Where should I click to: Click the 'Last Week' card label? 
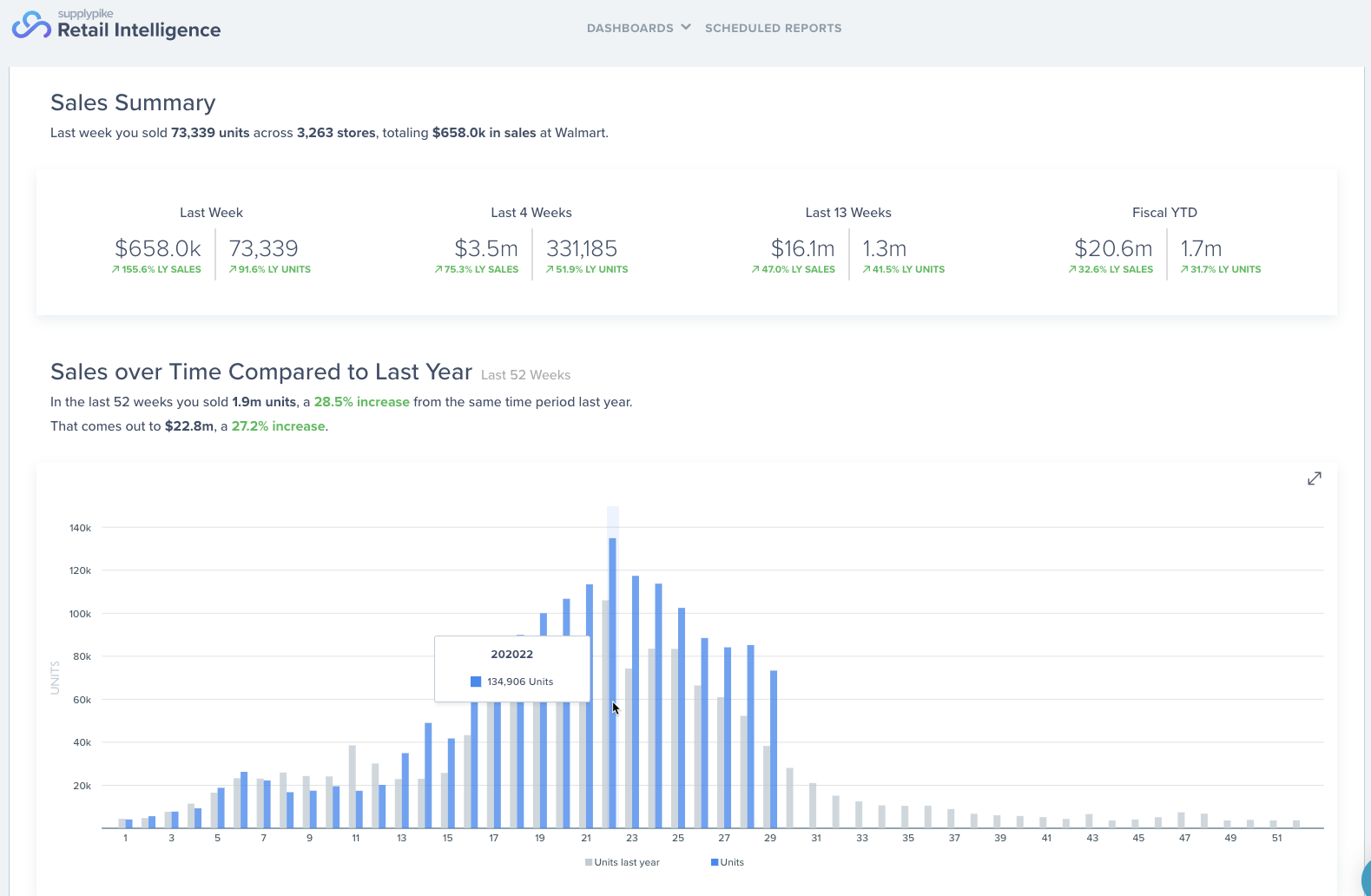pyautogui.click(x=211, y=213)
